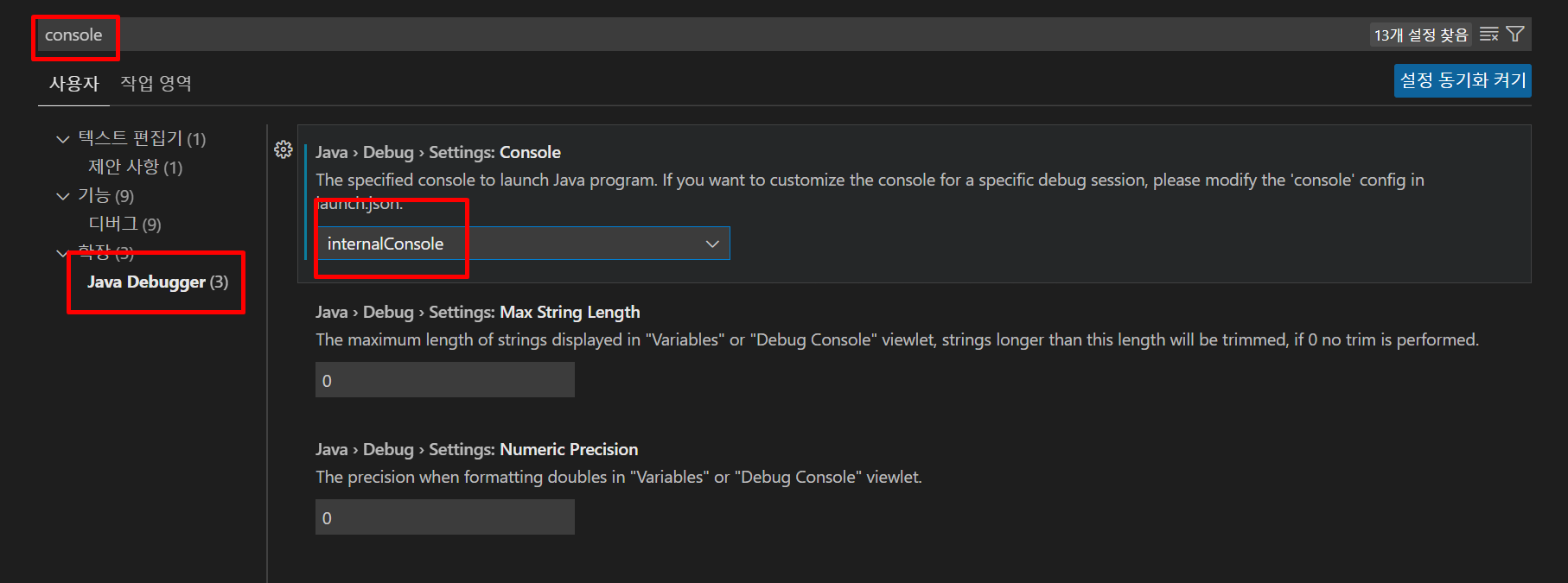Select 디버그 (9) in the settings tree
Screen dimensions: 1568x583
coord(125,225)
